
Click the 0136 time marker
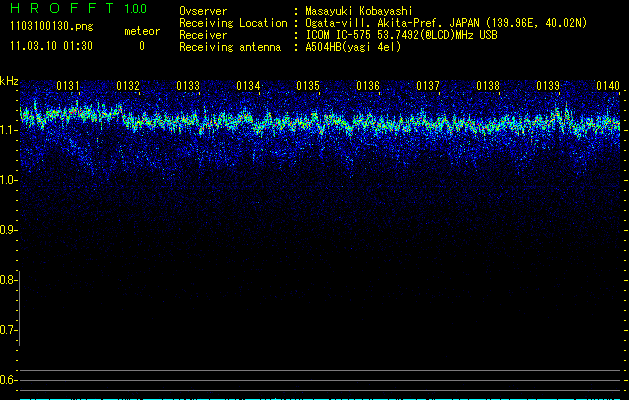[368, 87]
